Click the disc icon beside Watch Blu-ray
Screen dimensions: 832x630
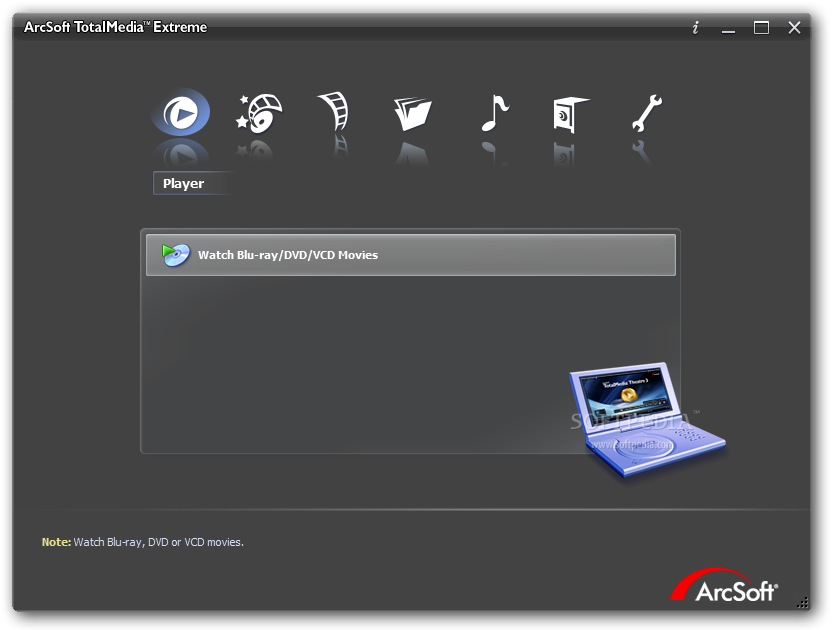(x=176, y=255)
